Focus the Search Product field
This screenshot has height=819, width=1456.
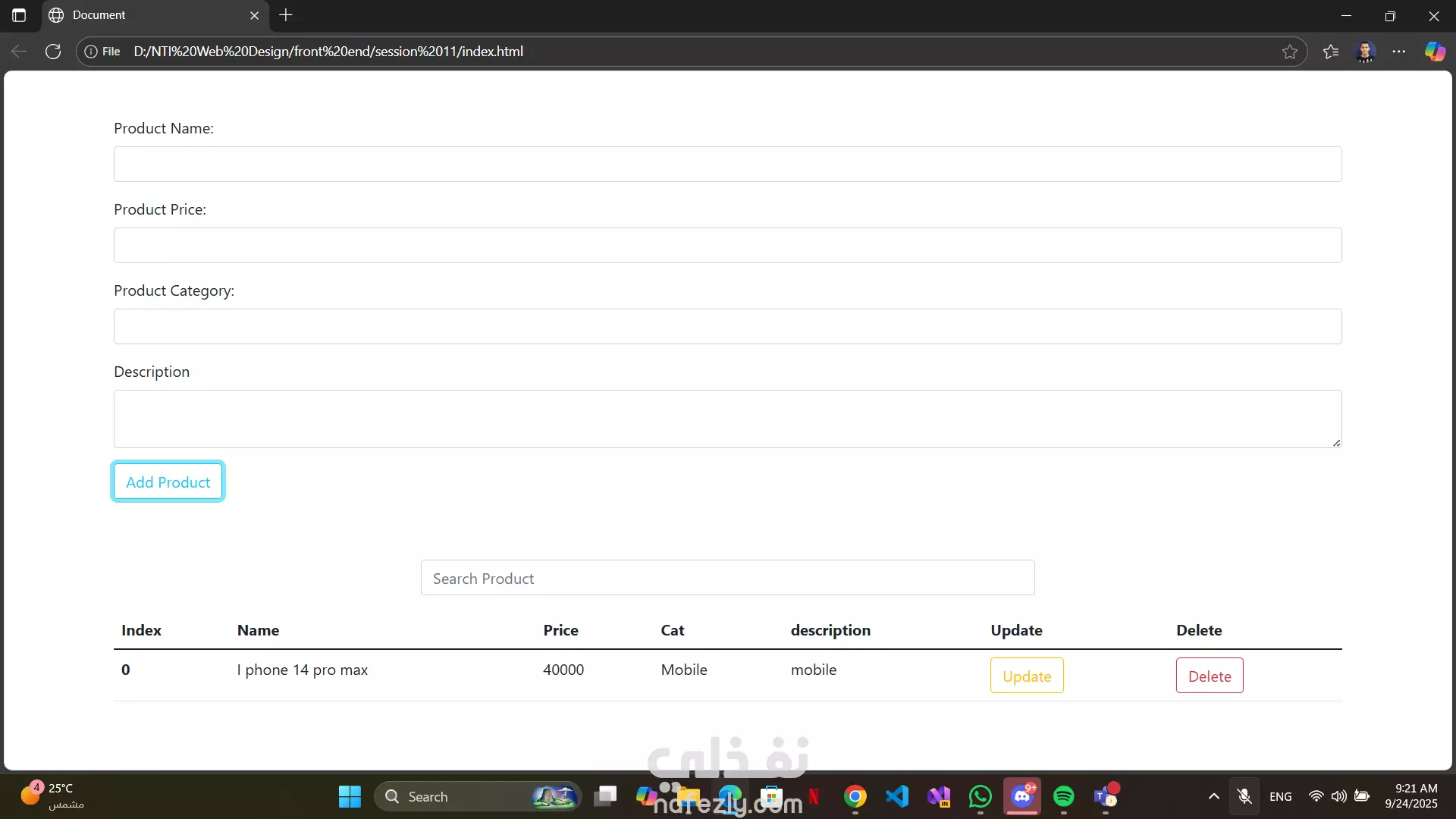tap(727, 579)
